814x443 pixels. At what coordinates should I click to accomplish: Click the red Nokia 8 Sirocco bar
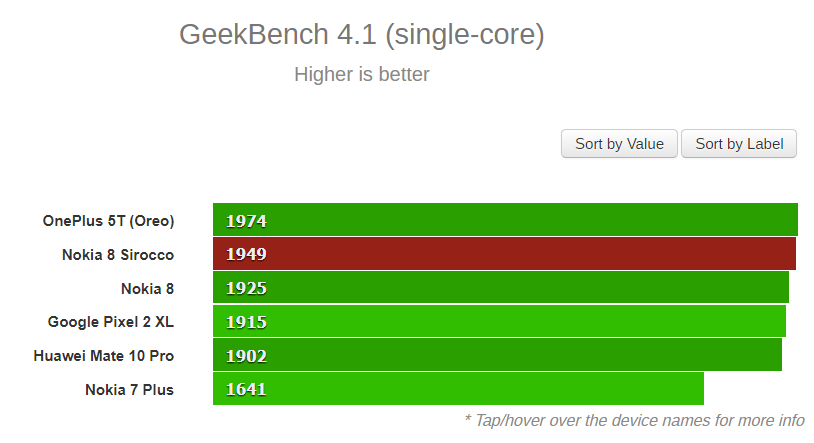pyautogui.click(x=504, y=253)
